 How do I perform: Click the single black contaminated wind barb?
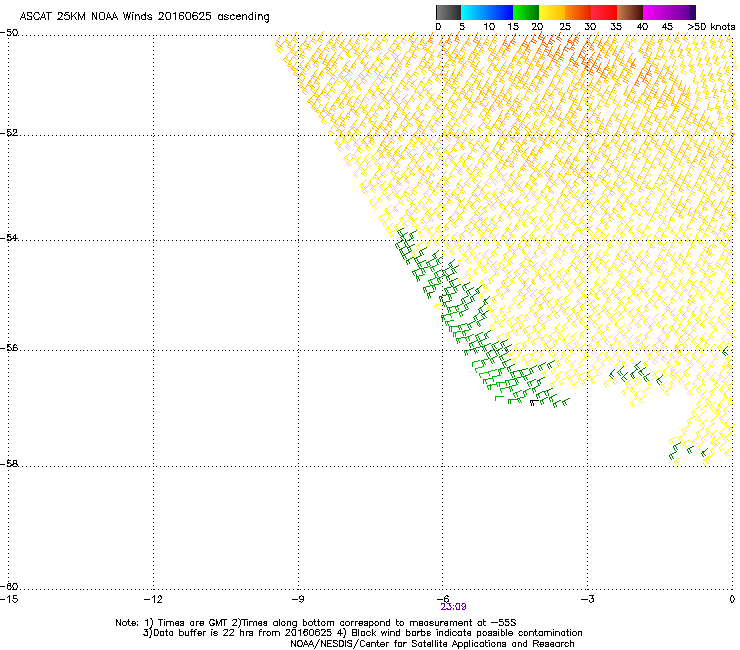click(533, 403)
